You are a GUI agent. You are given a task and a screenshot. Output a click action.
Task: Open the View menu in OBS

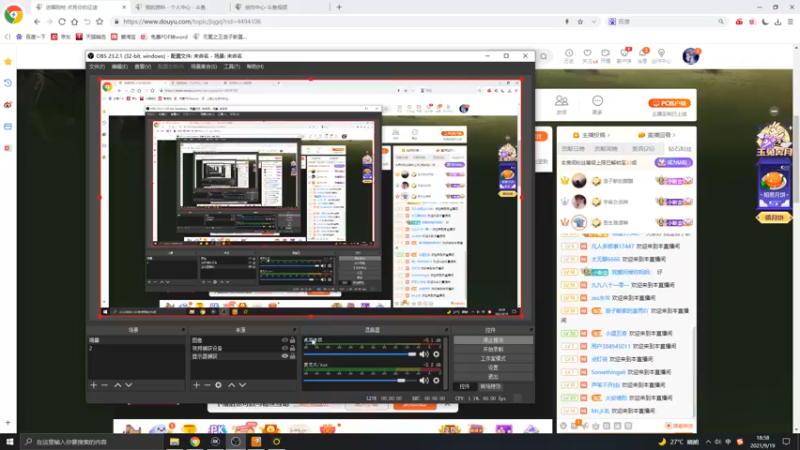click(x=142, y=66)
